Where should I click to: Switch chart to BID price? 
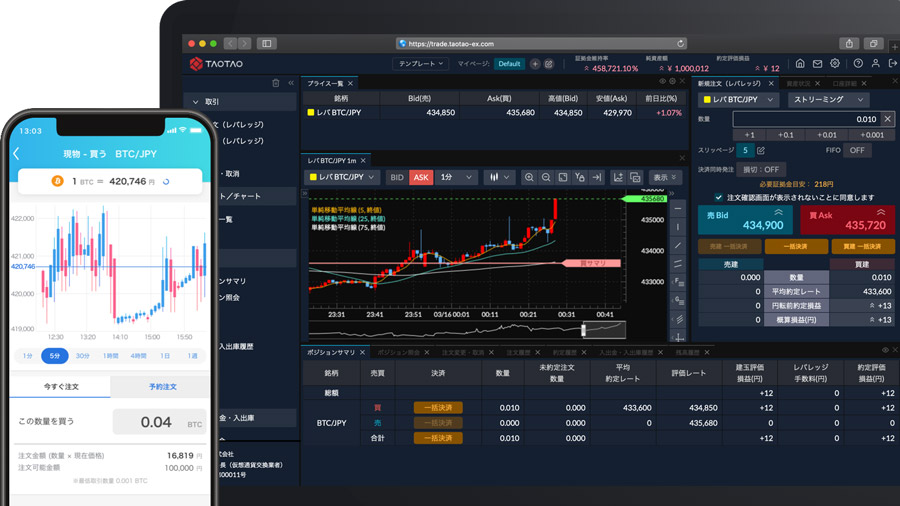397,177
